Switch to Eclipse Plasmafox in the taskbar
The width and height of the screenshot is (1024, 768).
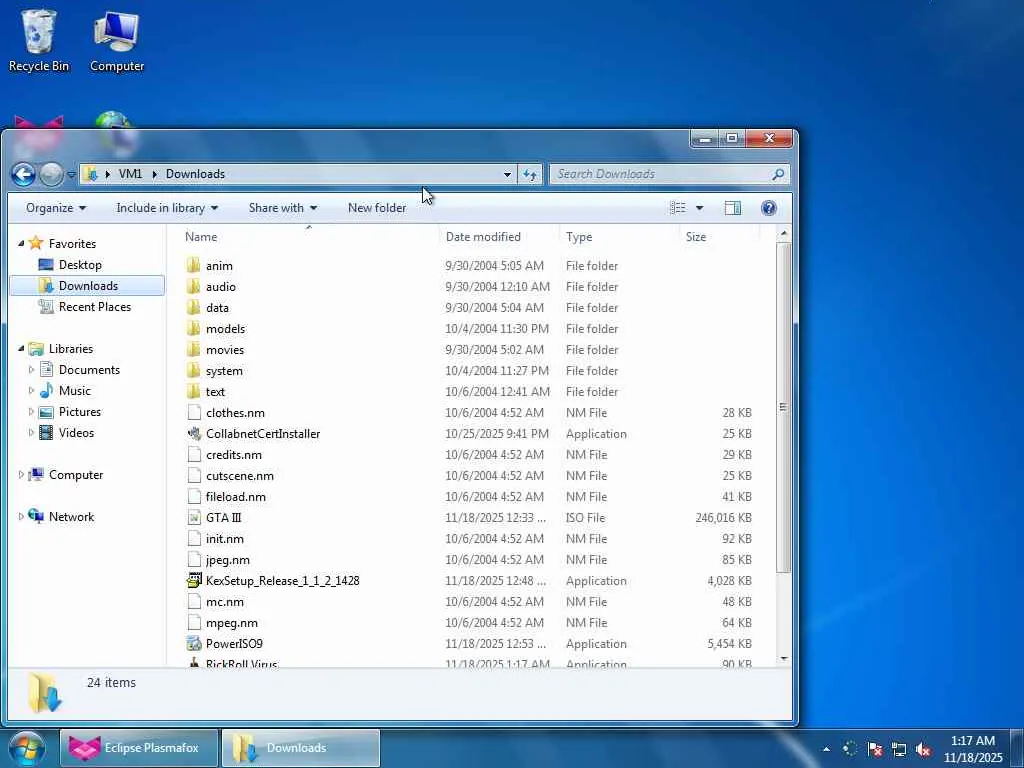[x=138, y=748]
